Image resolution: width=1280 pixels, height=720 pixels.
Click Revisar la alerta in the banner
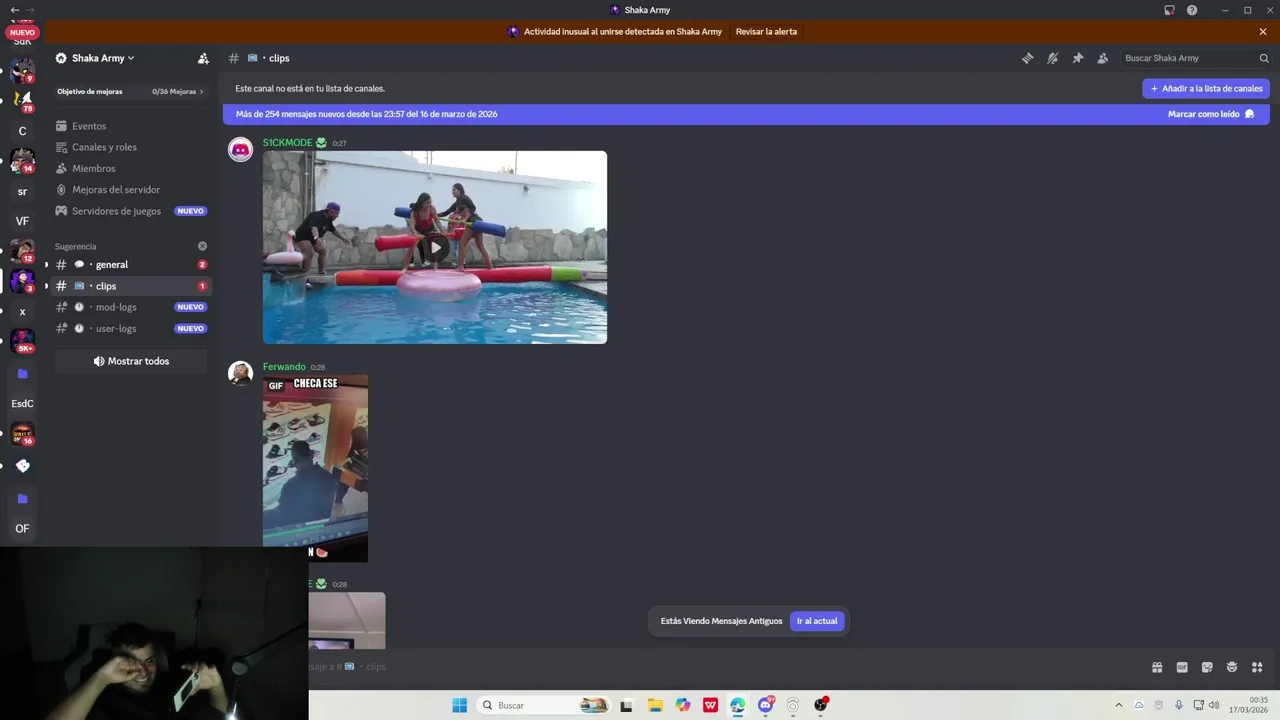point(766,32)
